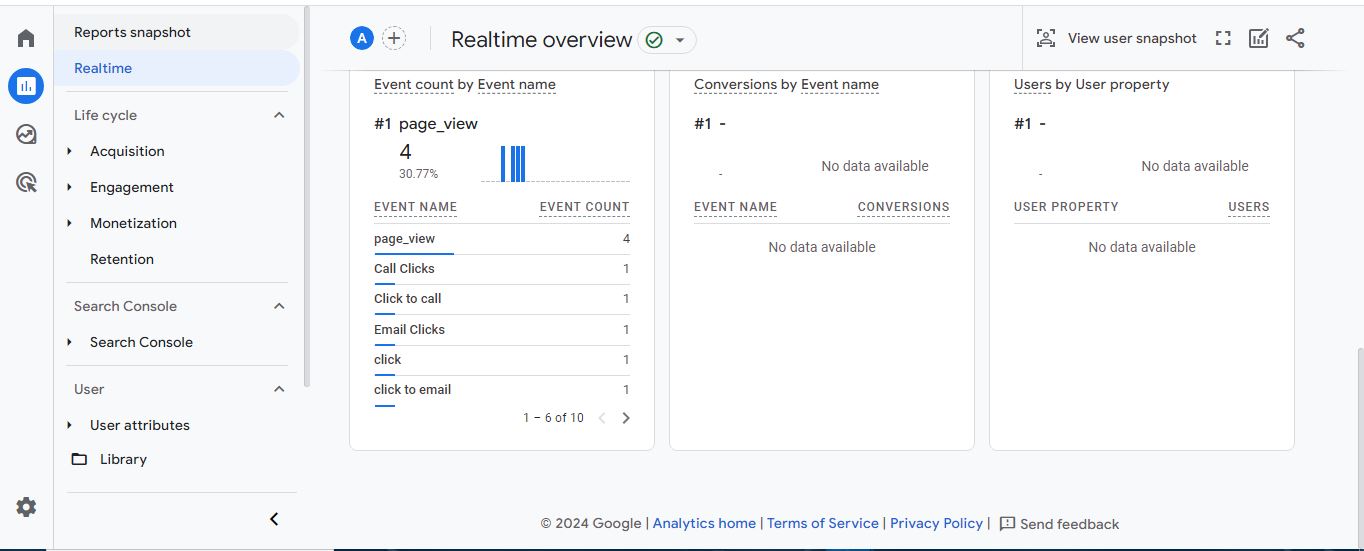The height and width of the screenshot is (551, 1364).
Task: Open Reports snapshot in sidebar
Action: 132,32
